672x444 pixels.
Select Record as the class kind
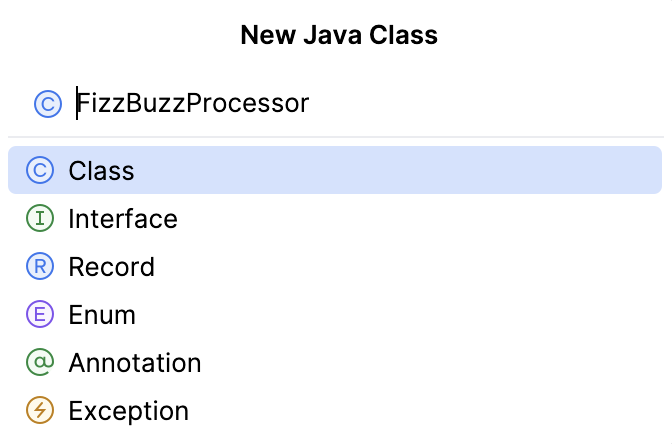[111, 267]
